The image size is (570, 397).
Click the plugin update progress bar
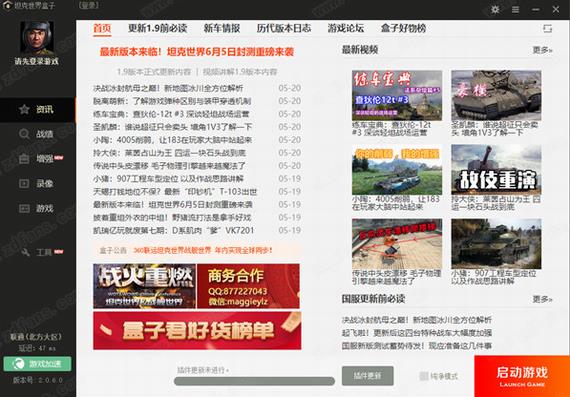(254, 381)
